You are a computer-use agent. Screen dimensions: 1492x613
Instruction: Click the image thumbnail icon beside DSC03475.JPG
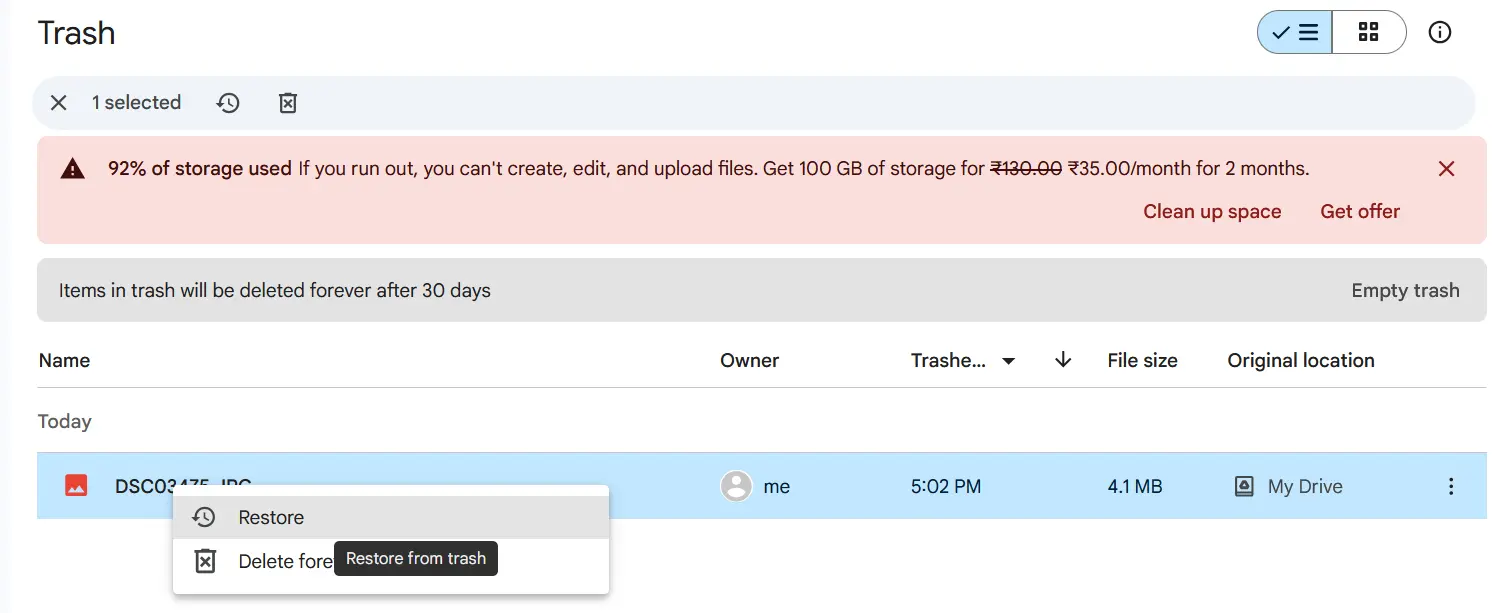(x=77, y=485)
